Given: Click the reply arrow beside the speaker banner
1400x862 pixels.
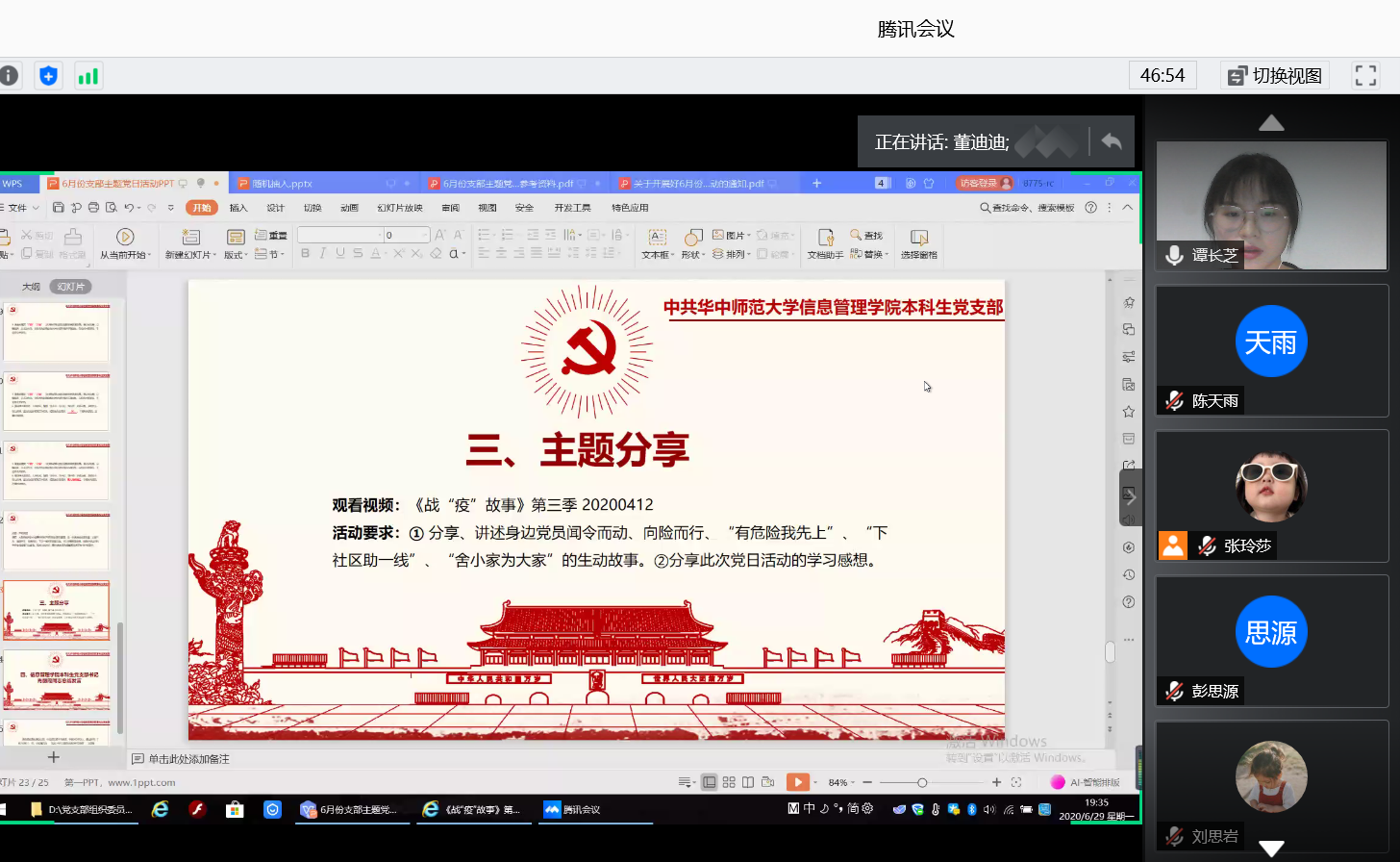Looking at the screenshot, I should tap(1112, 141).
